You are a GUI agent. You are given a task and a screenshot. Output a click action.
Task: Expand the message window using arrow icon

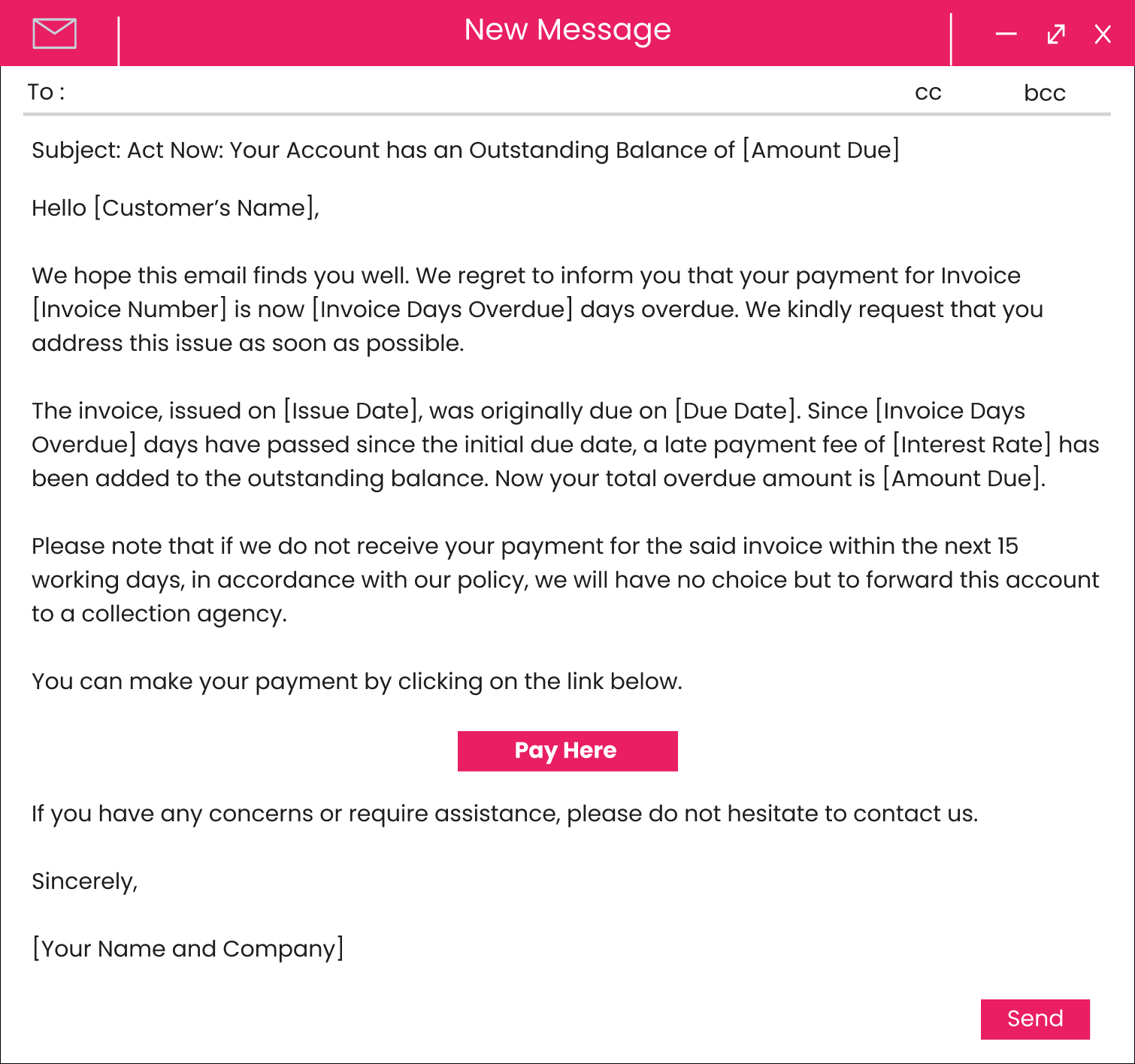coord(1055,34)
